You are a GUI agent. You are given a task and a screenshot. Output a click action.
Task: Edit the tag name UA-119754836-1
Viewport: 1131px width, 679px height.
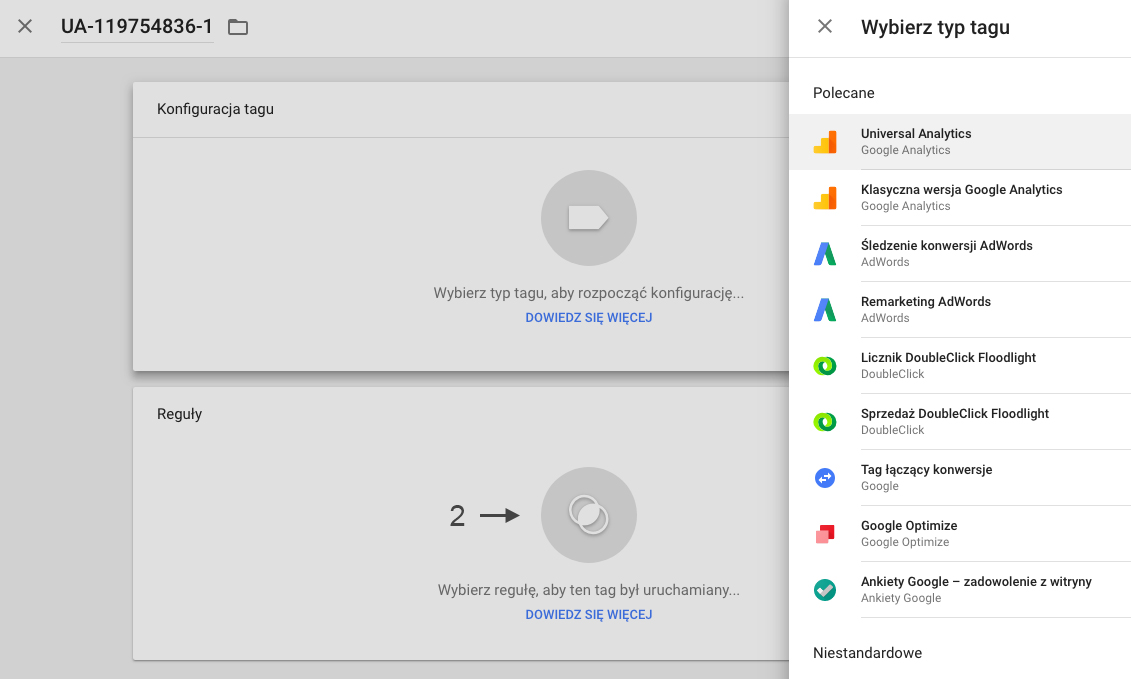click(137, 27)
